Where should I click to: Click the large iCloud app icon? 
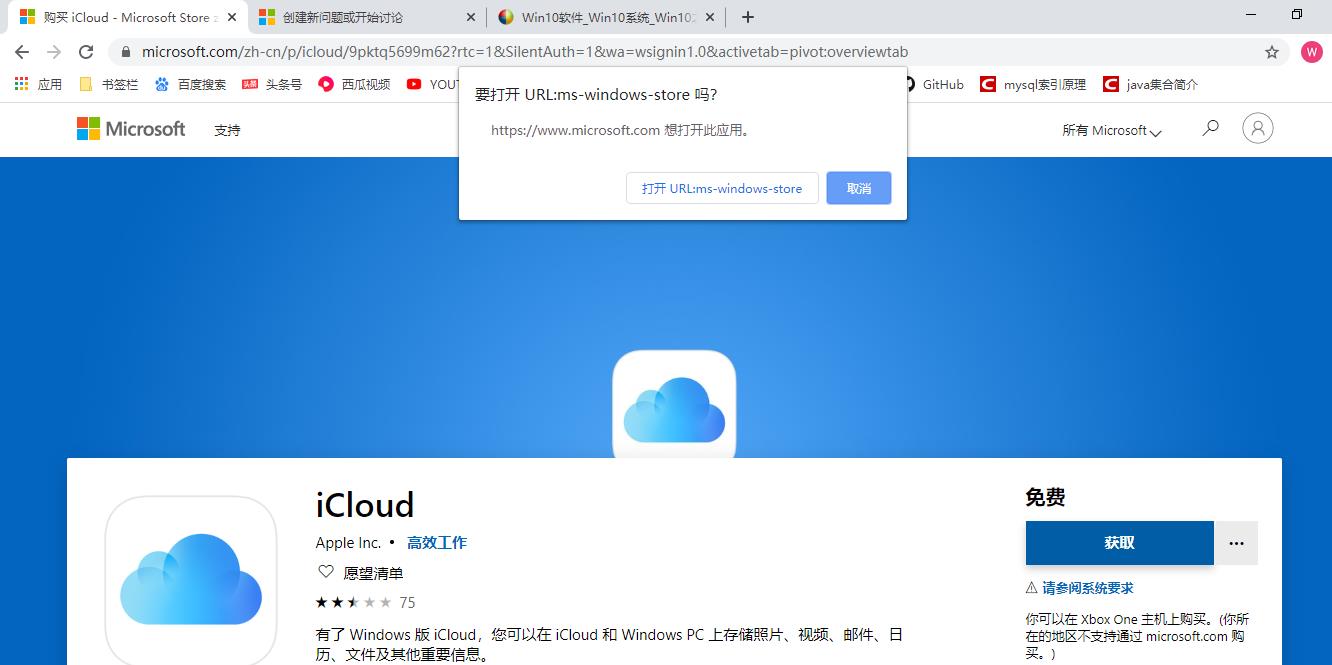click(191, 580)
